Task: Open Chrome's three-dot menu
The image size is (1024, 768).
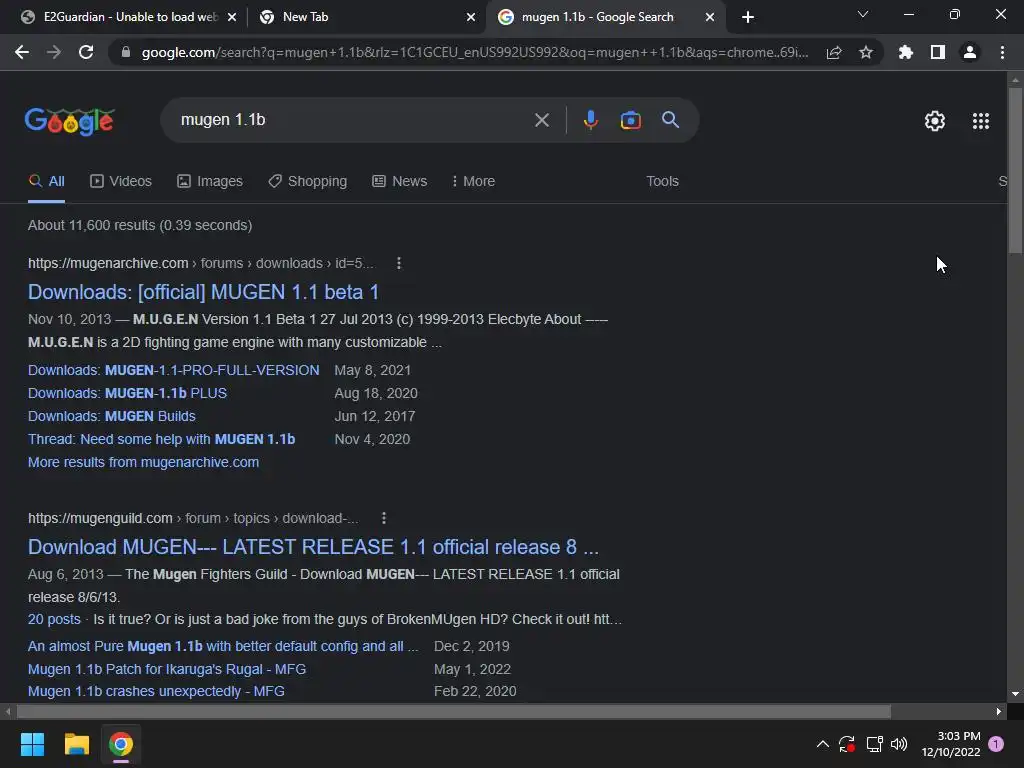Action: coord(1002,52)
